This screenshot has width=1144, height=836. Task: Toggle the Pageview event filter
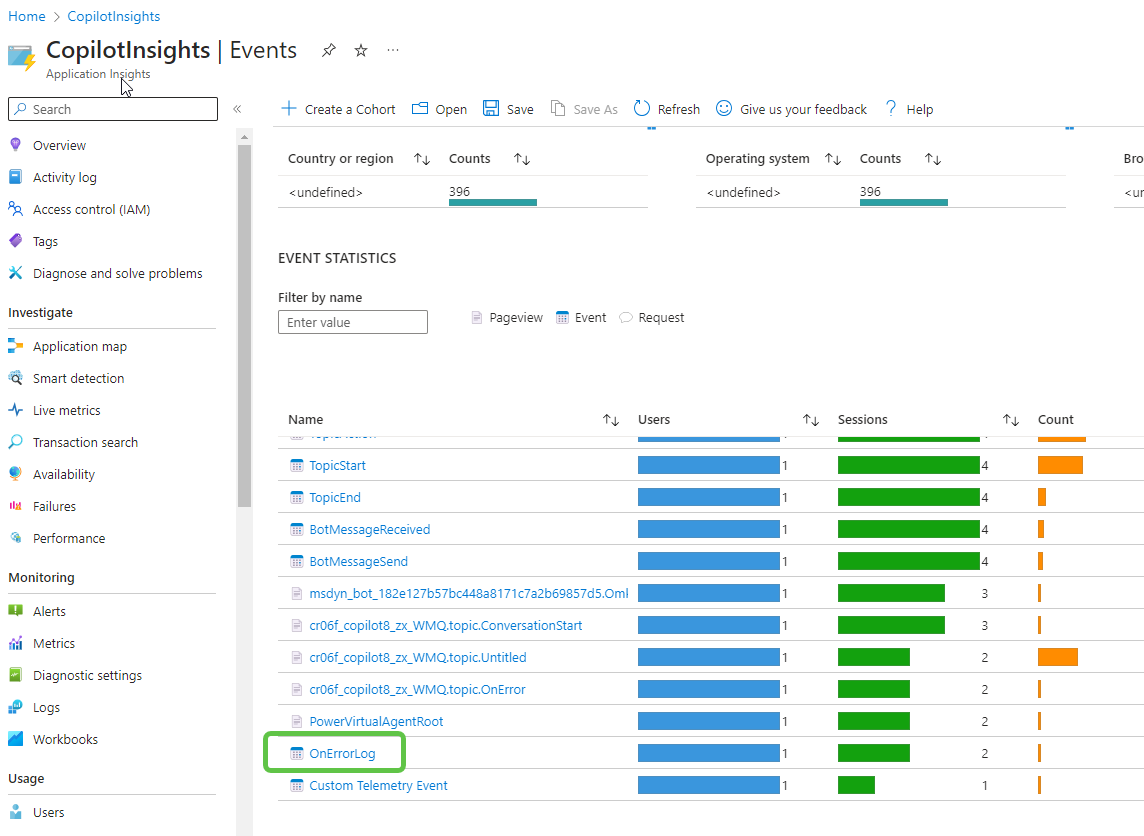click(506, 317)
